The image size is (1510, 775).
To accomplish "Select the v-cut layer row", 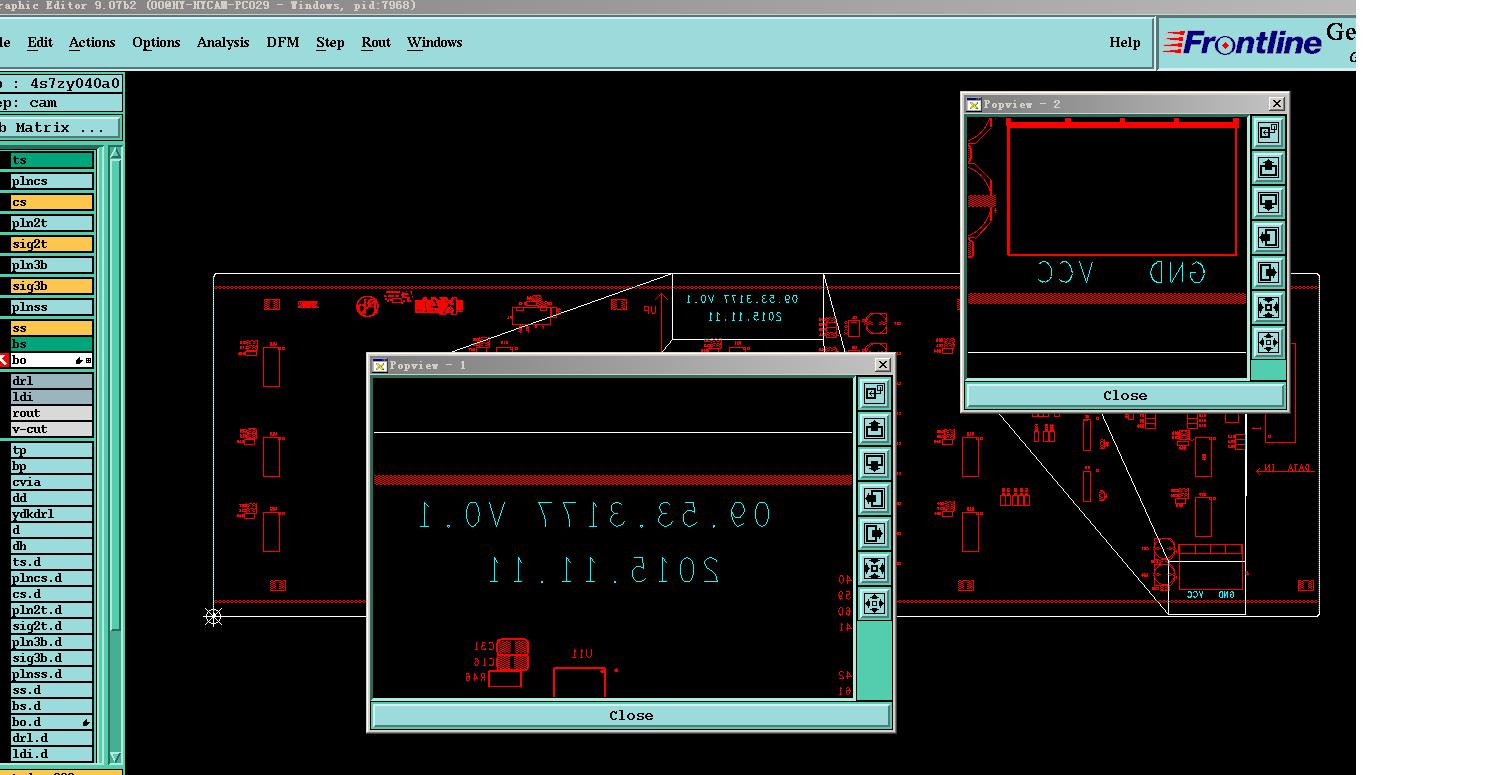I will point(51,429).
